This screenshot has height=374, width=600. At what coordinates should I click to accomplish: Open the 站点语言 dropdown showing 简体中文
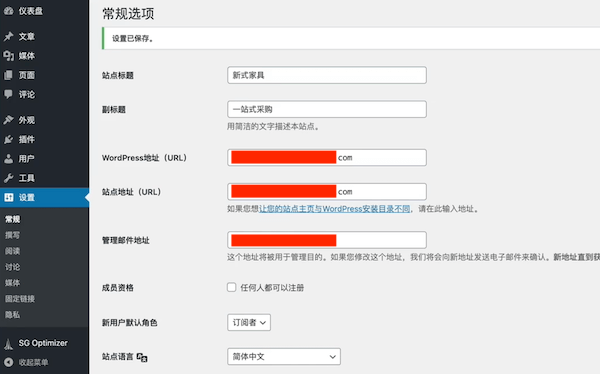click(284, 356)
